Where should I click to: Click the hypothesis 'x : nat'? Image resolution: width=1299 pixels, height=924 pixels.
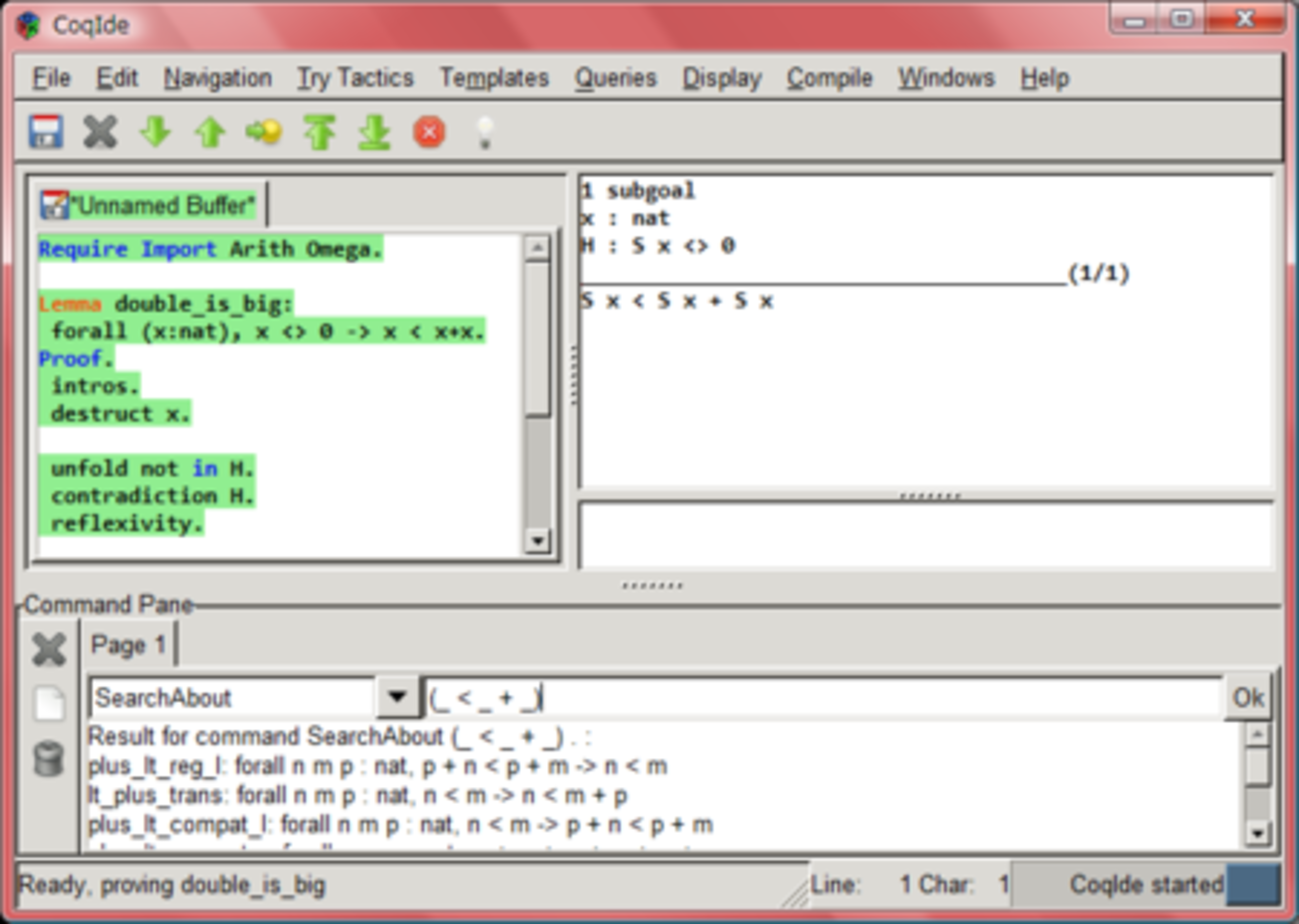pos(625,218)
